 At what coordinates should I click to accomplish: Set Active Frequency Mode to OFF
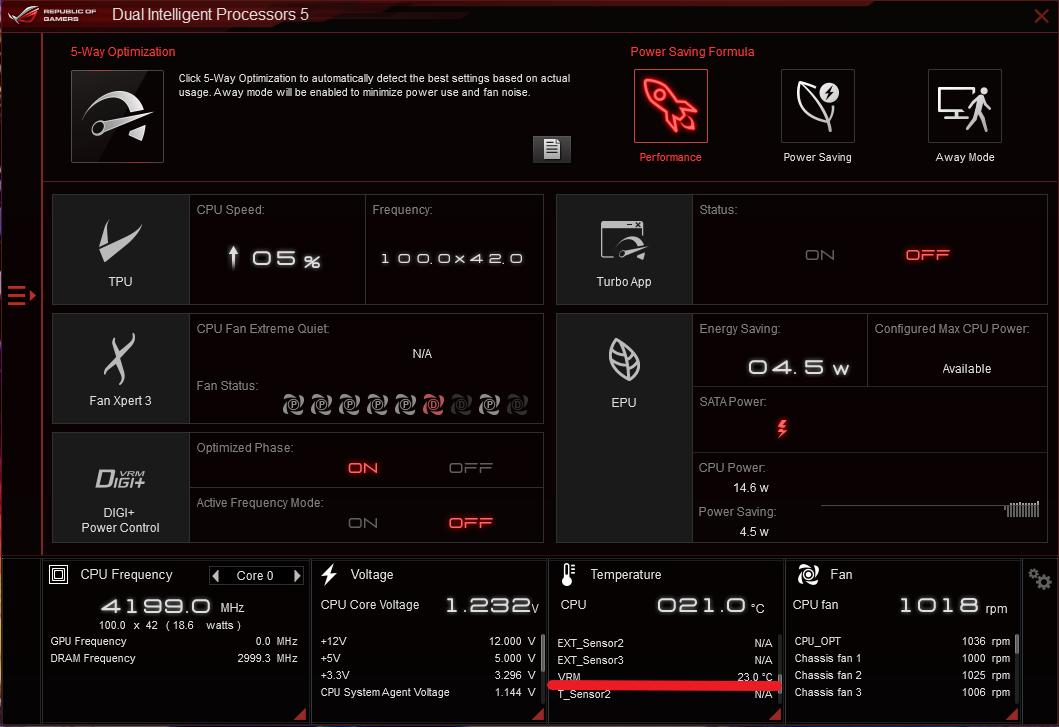pos(471,523)
